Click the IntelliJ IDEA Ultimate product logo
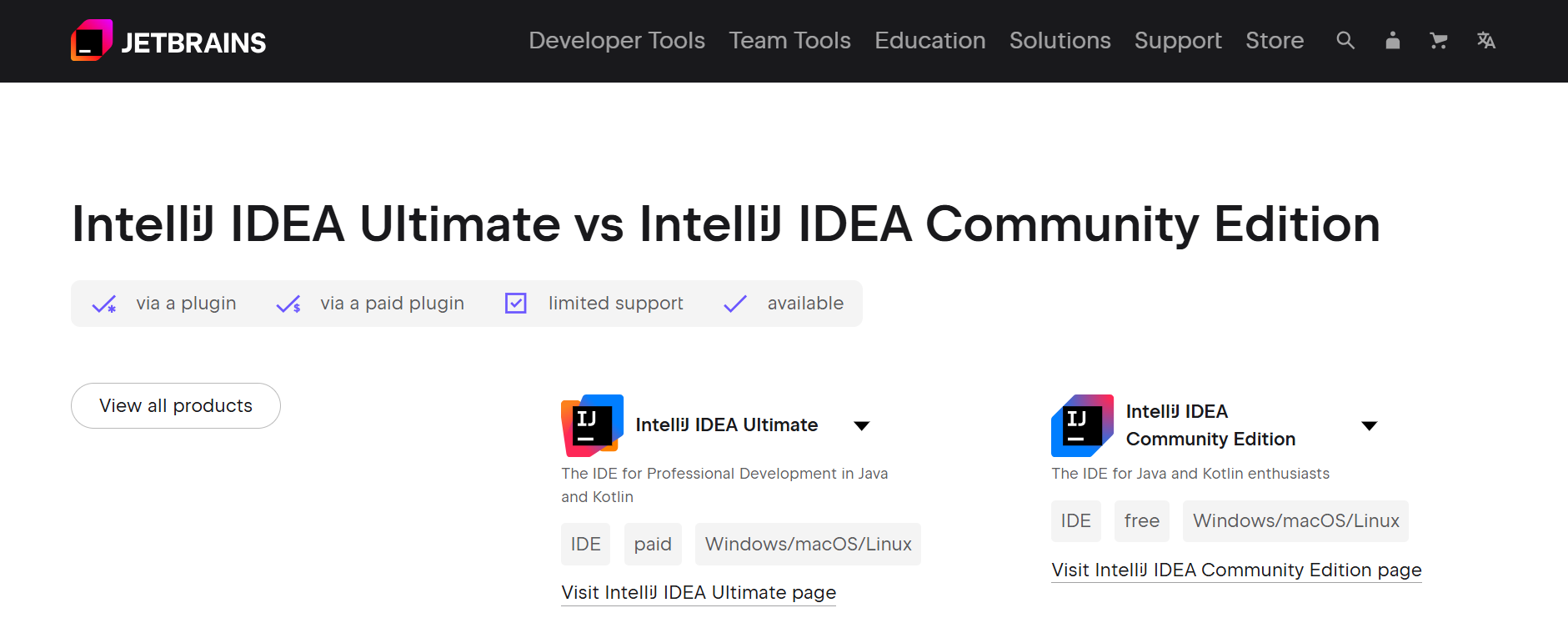This screenshot has height=638, width=1568. click(591, 425)
